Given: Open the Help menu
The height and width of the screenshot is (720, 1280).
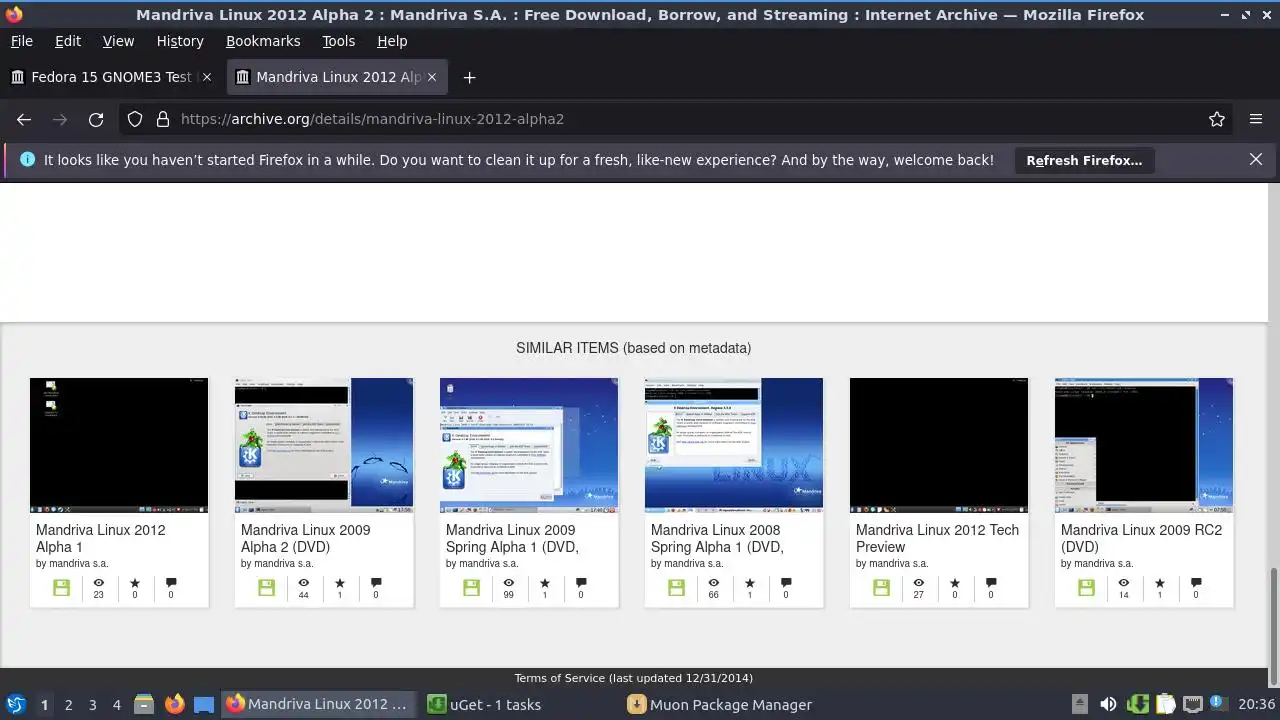Looking at the screenshot, I should point(392,41).
